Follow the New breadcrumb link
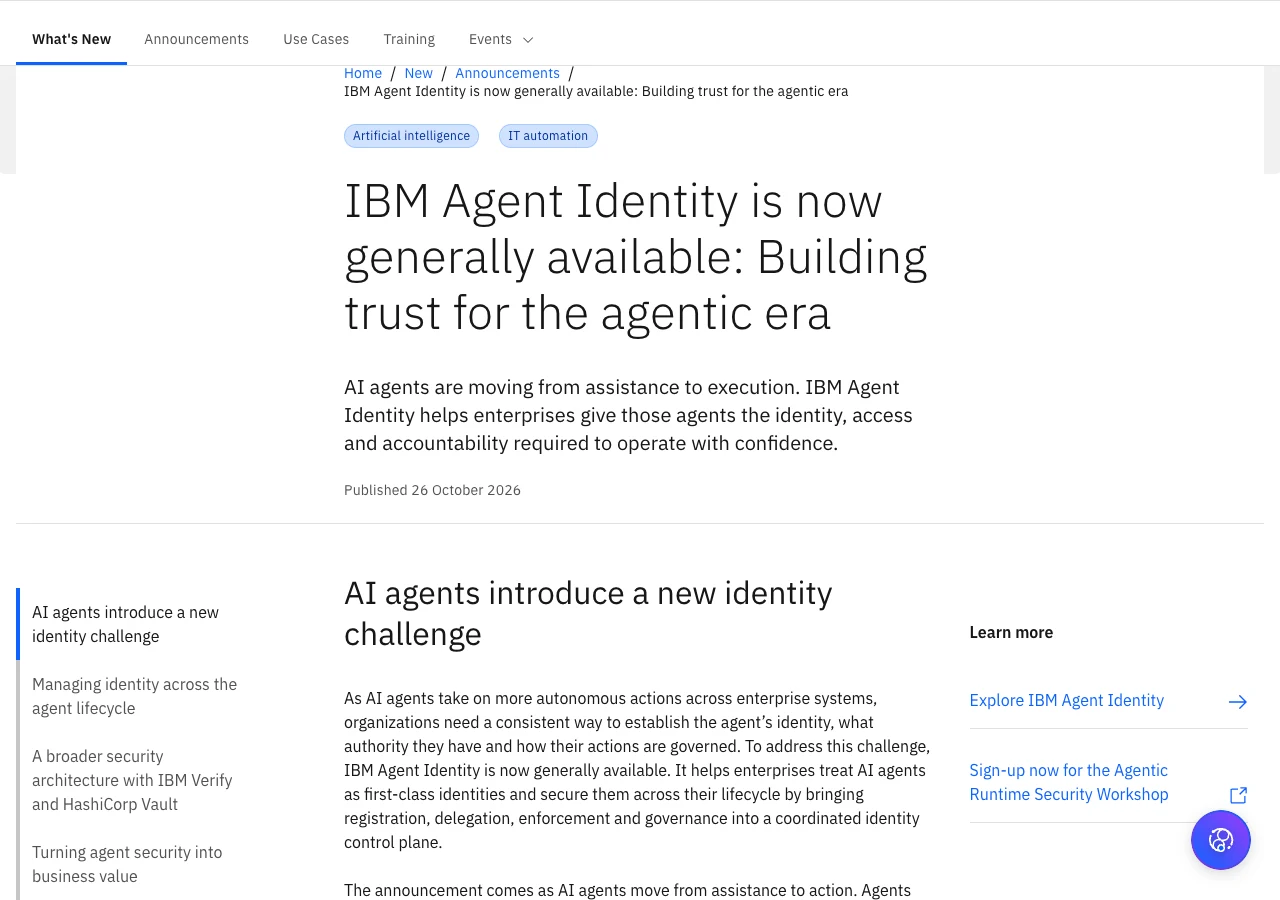Image resolution: width=1280 pixels, height=900 pixels. point(418,73)
